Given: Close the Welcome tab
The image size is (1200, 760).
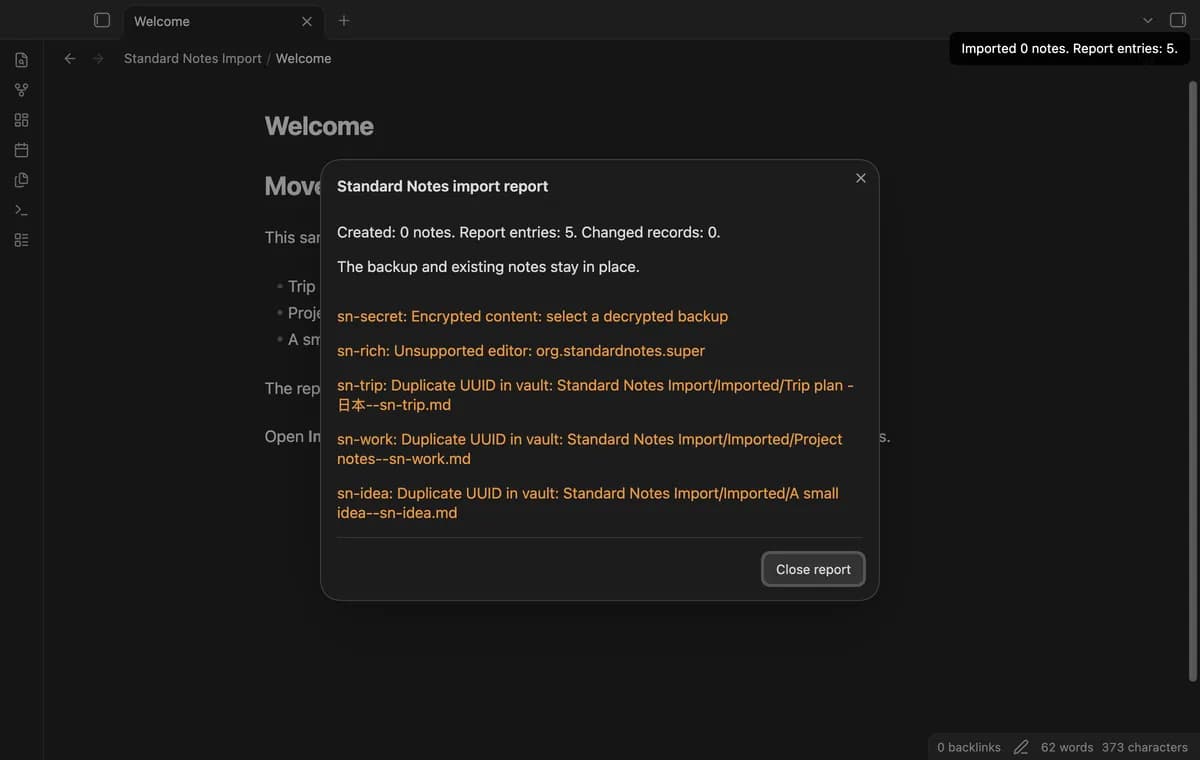Looking at the screenshot, I should click(307, 21).
